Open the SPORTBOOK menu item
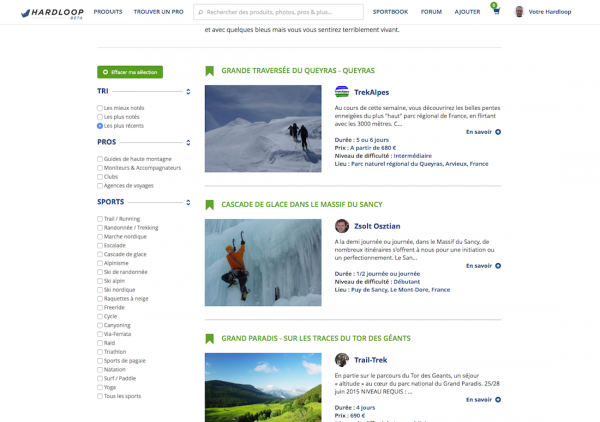 click(x=390, y=12)
